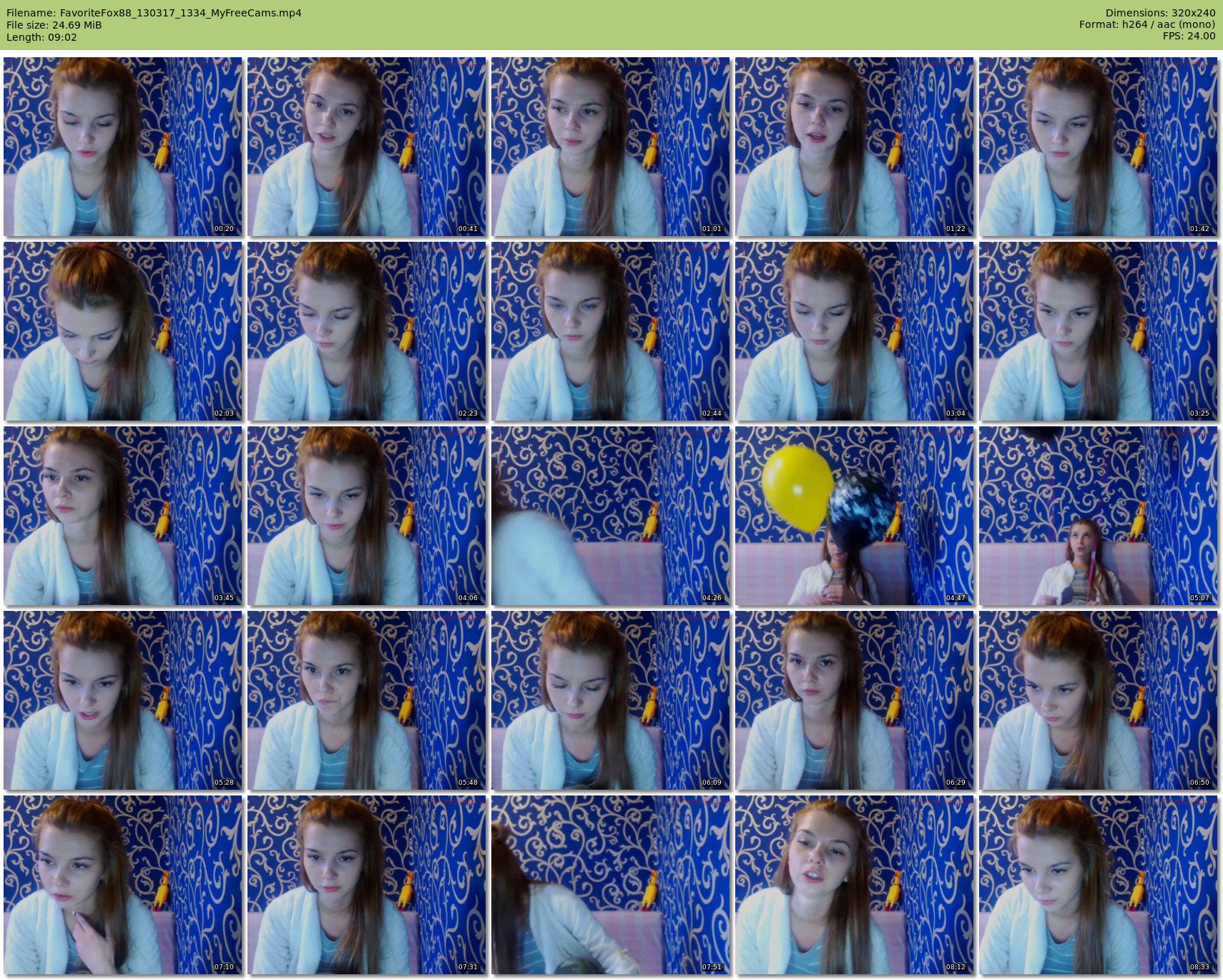1223x980 pixels.
Task: View the 03:45 thumbnail
Action: coord(122,516)
